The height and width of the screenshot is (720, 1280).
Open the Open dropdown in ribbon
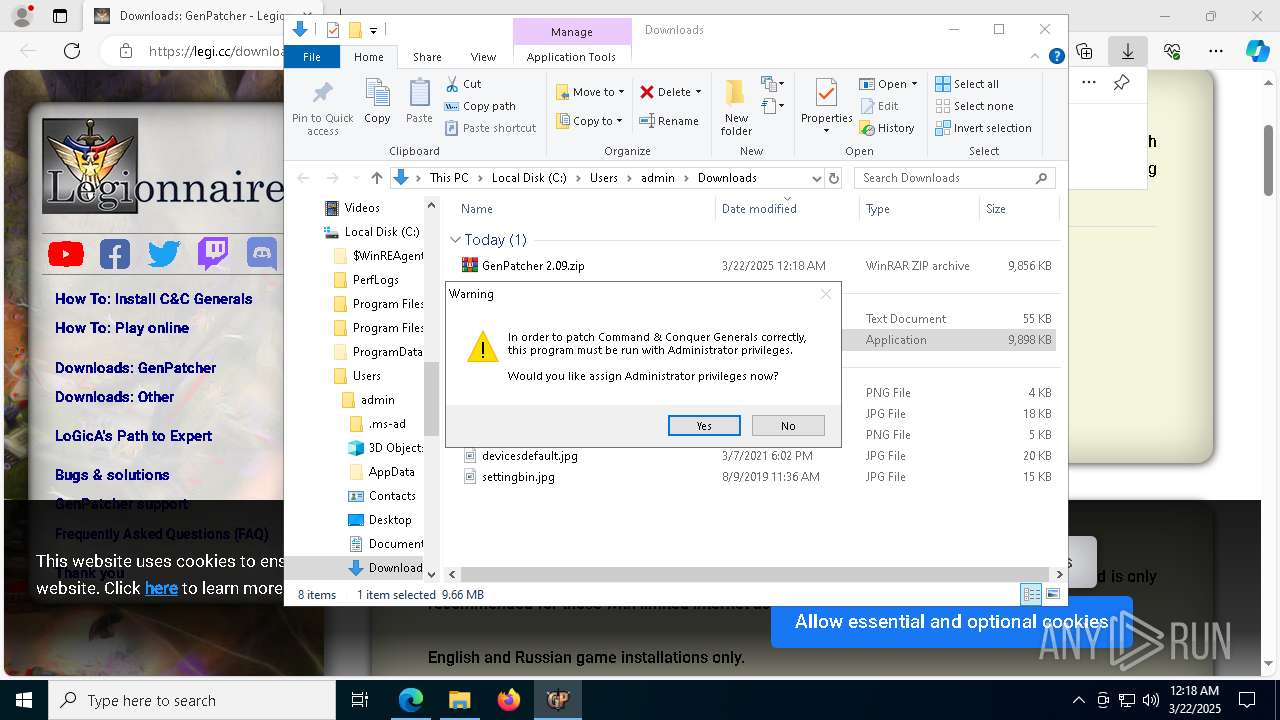[x=888, y=84]
